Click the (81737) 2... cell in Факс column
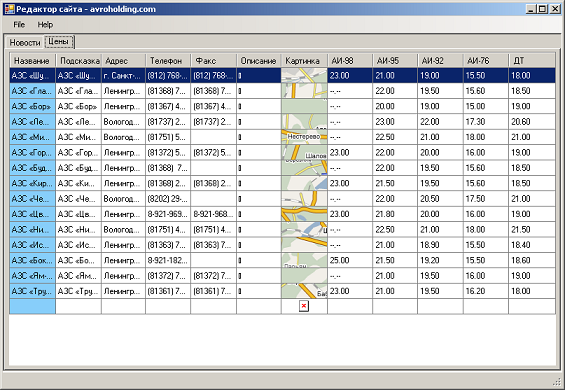565x390 pixels. [214, 121]
